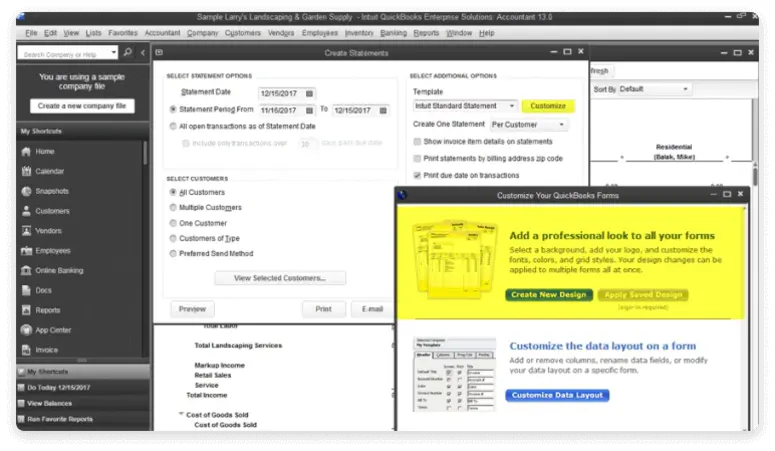
Task: Open the search box dropdown arrow
Action: tap(114, 52)
